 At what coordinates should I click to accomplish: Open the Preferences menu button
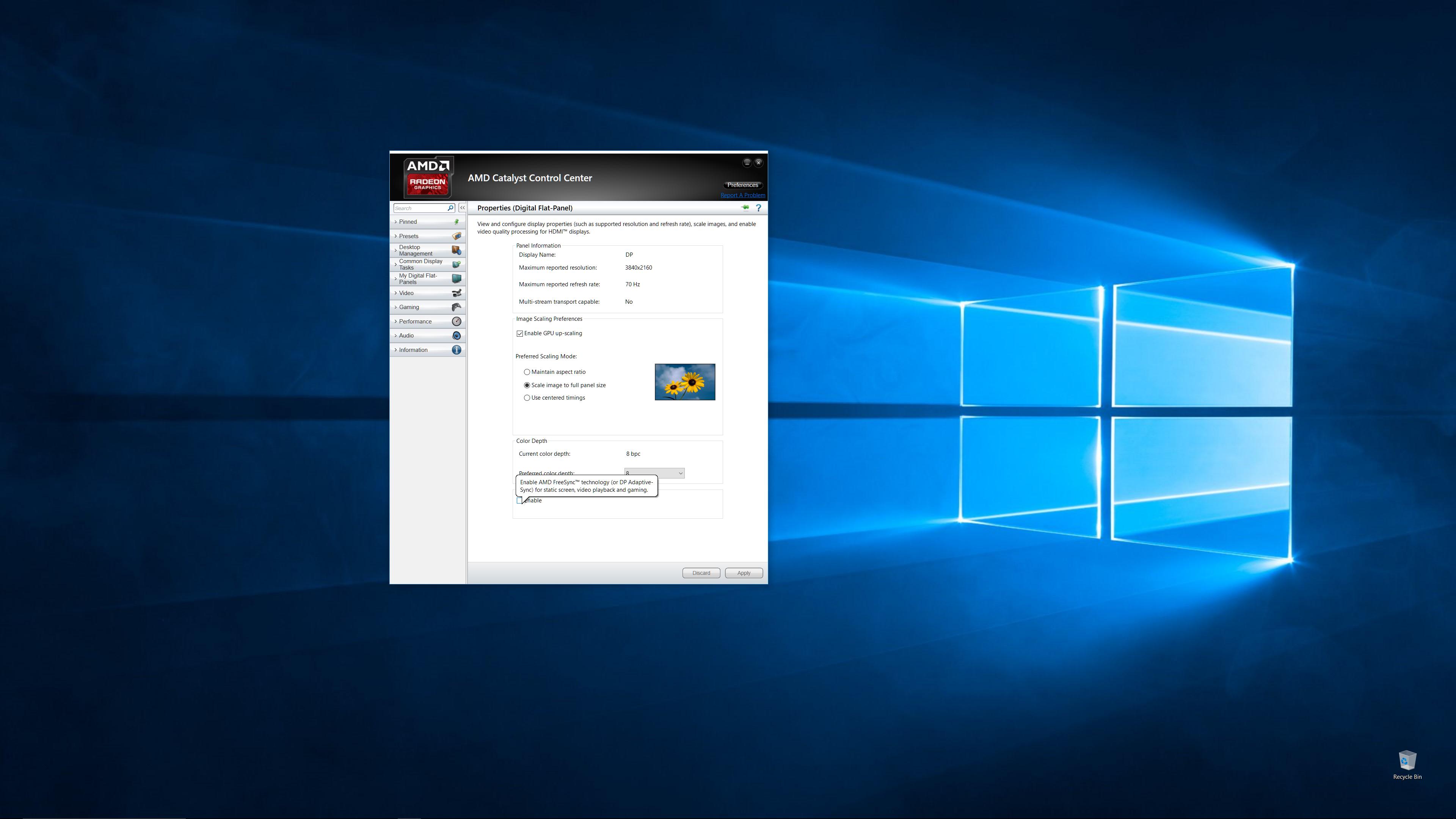coord(743,185)
